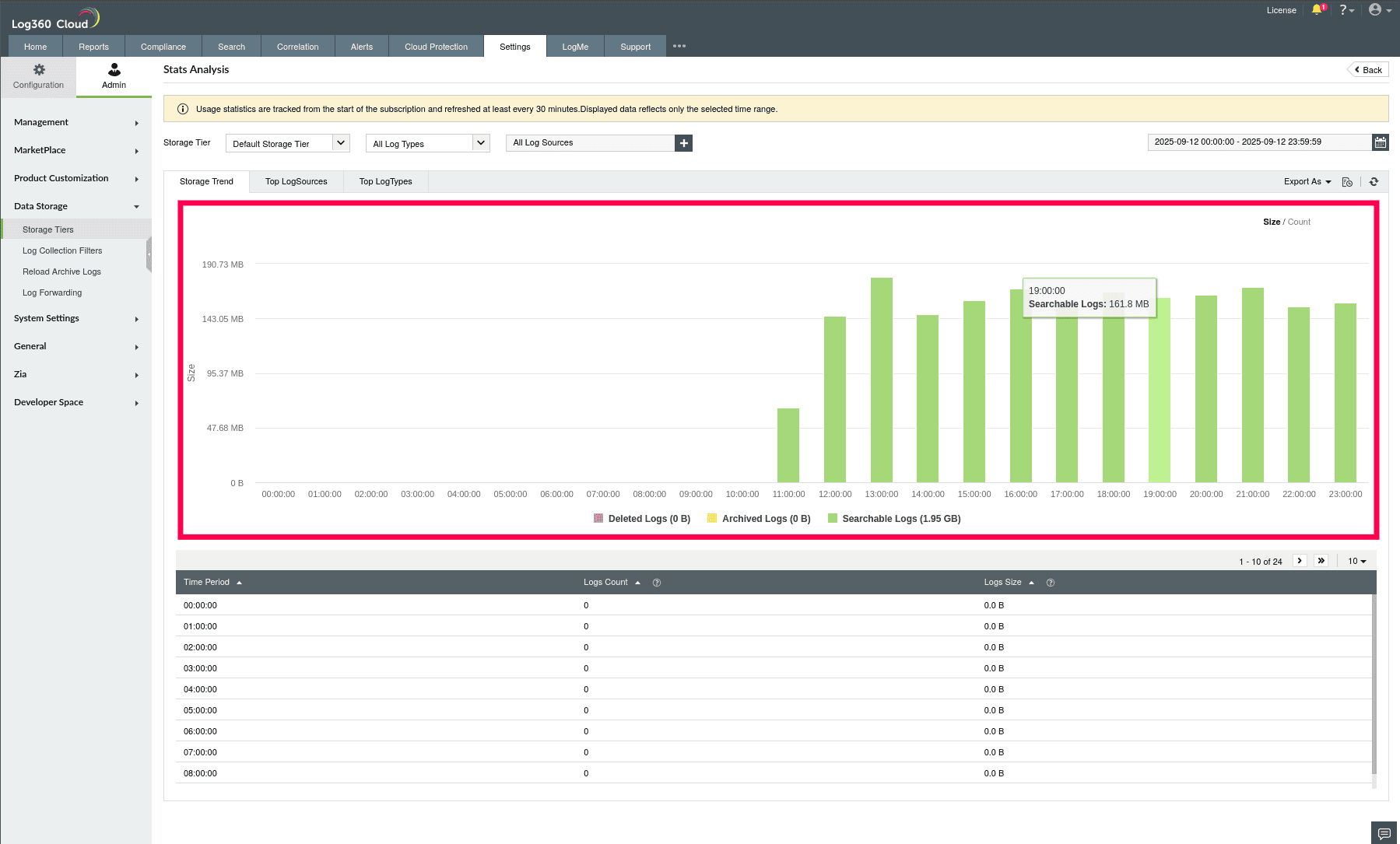
Task: Click the calendar date picker icon
Action: coord(1380,142)
